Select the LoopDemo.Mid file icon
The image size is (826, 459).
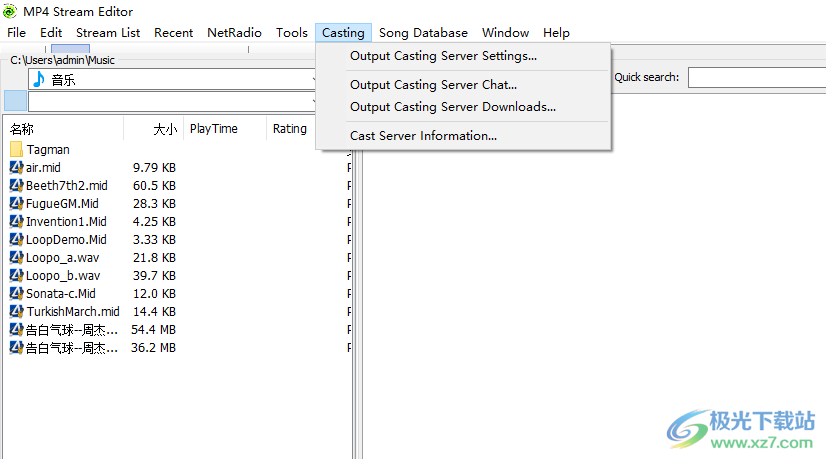pyautogui.click(x=16, y=239)
